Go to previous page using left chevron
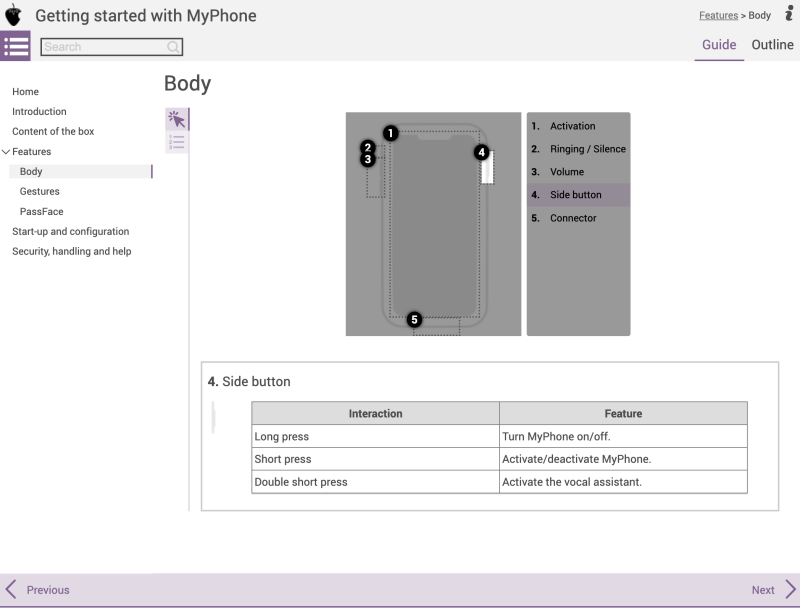The width and height of the screenshot is (800, 608). 11,590
